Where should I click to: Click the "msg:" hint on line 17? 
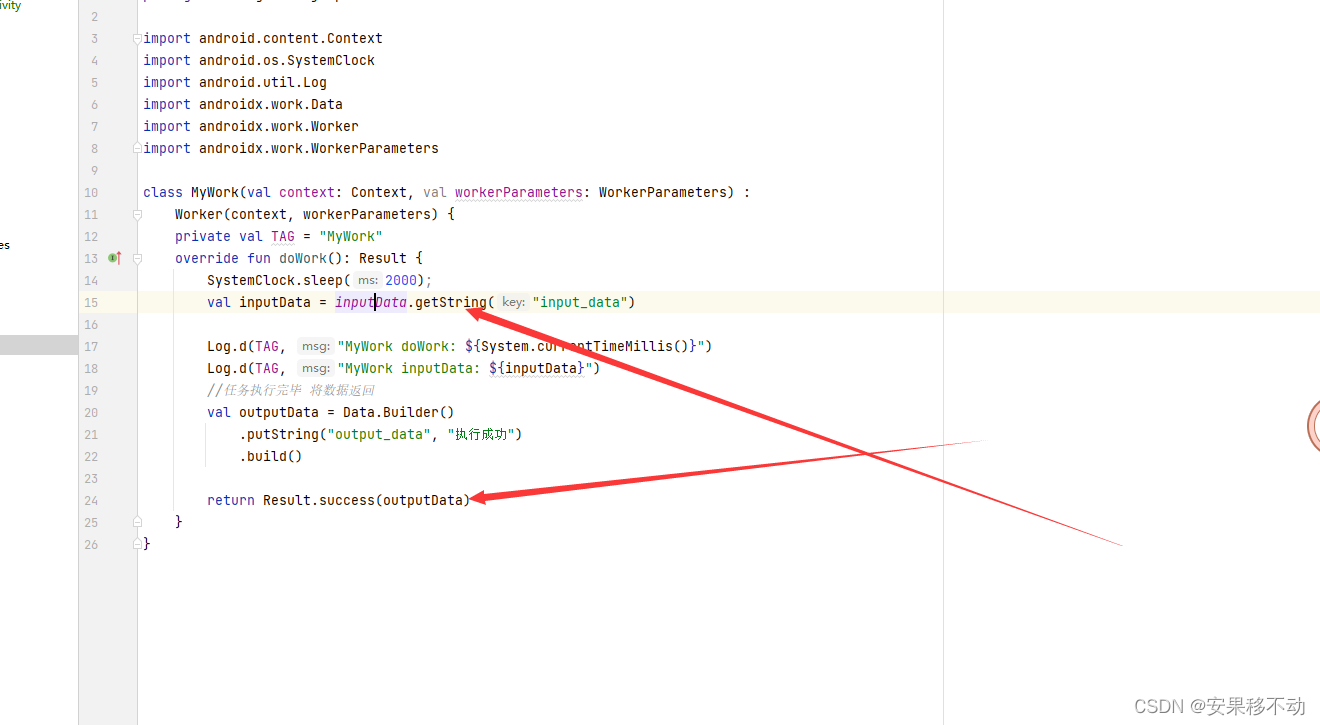(x=315, y=346)
